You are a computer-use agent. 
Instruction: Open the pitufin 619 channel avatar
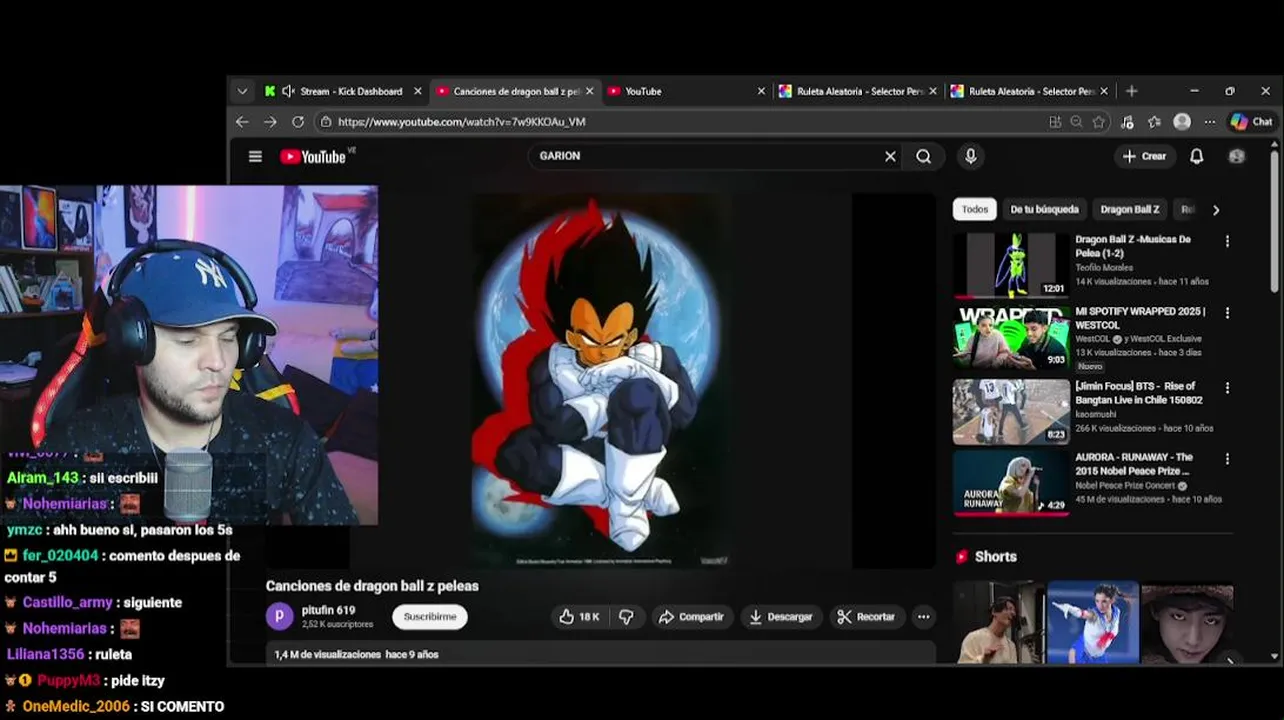point(280,616)
